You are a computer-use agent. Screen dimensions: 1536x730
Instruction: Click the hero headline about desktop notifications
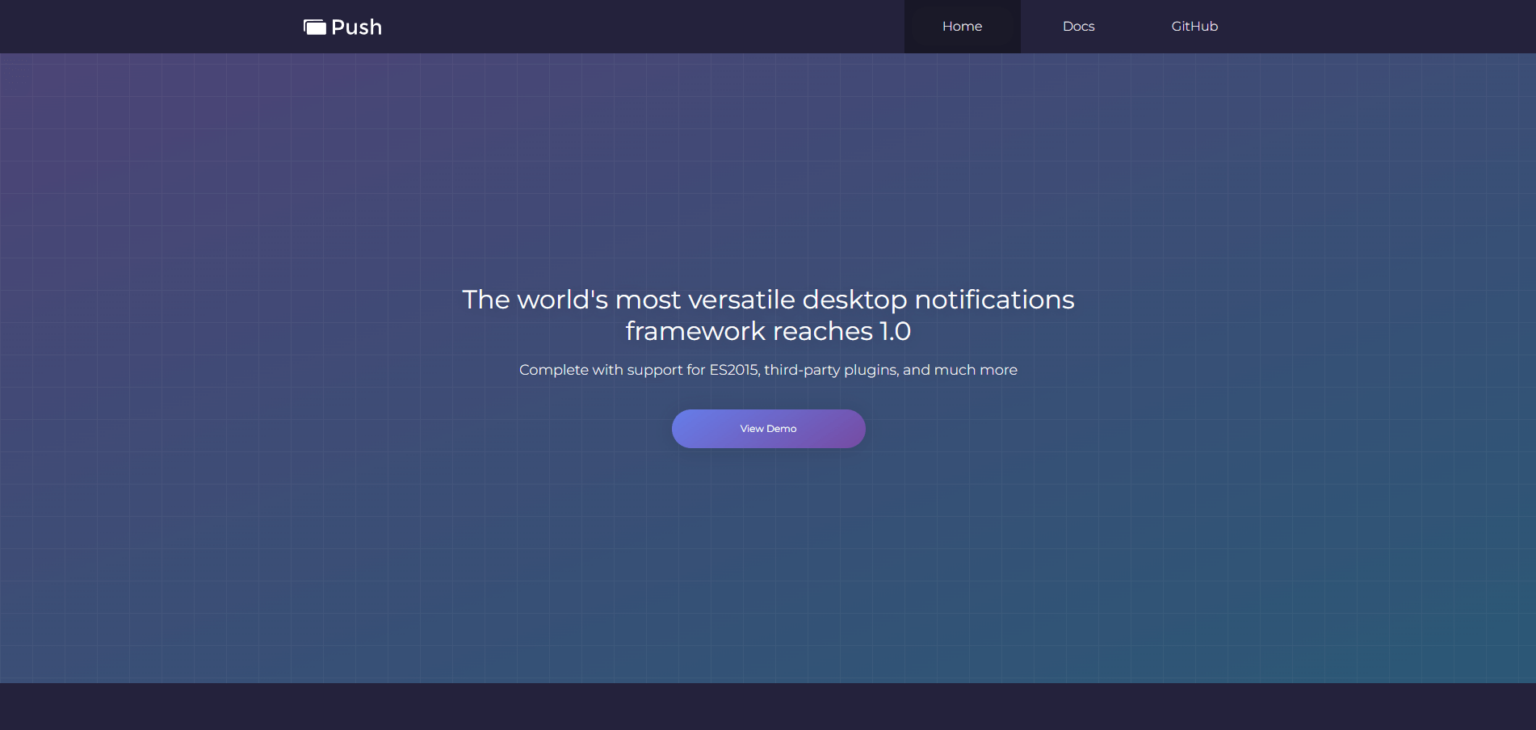click(x=768, y=314)
